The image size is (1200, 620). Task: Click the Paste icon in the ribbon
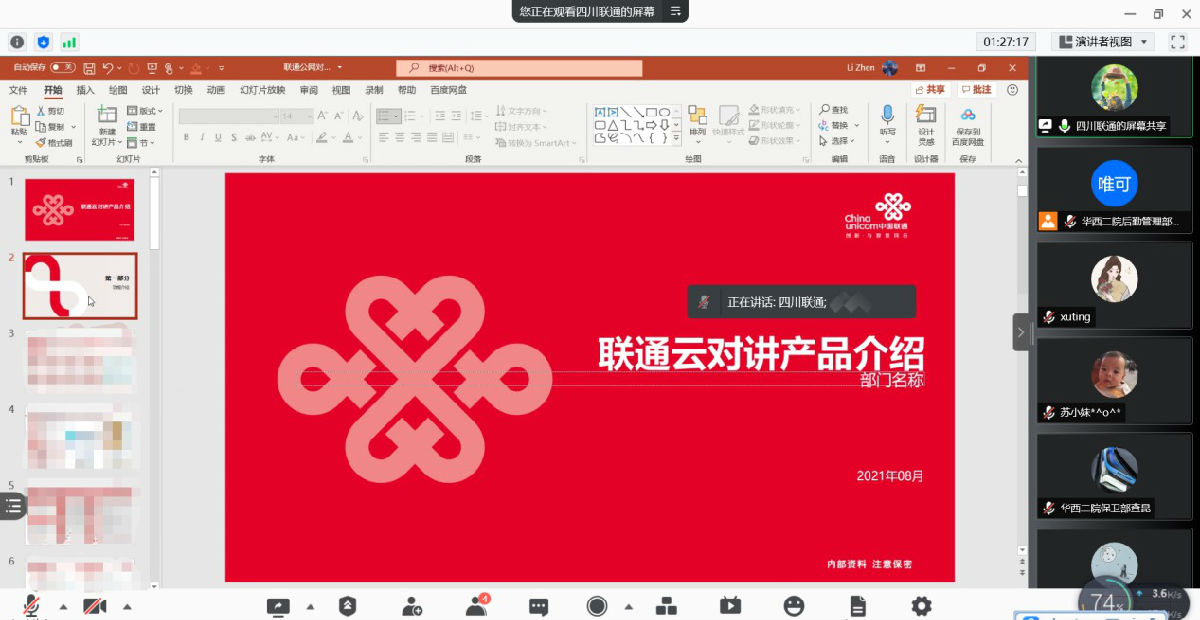coord(19,117)
